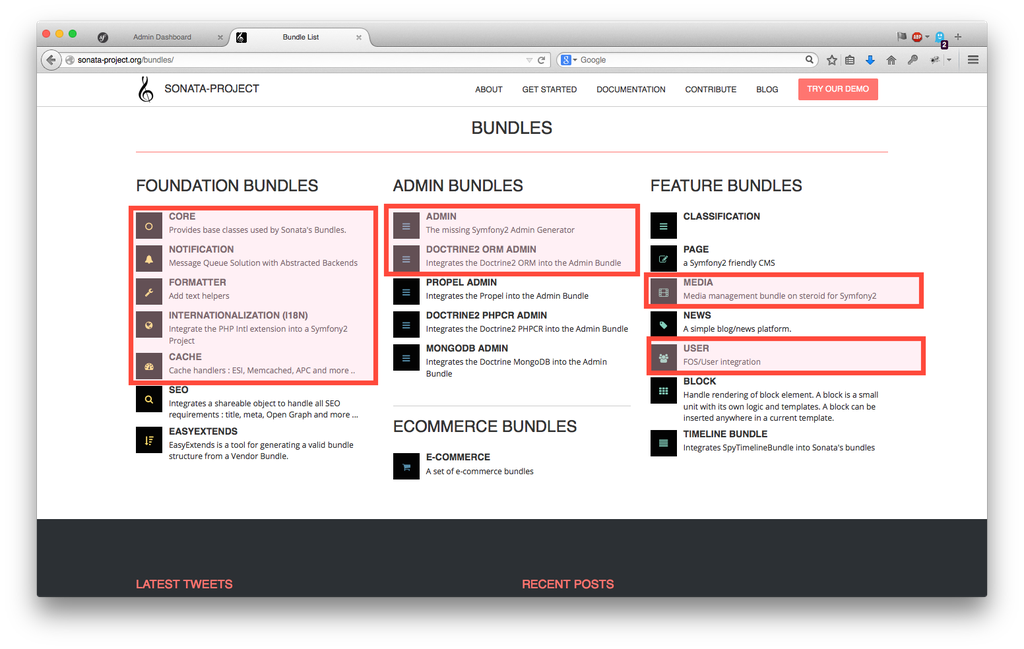Click the News bundle tag icon
Viewport: 1024px width, 649px height.
coord(663,325)
